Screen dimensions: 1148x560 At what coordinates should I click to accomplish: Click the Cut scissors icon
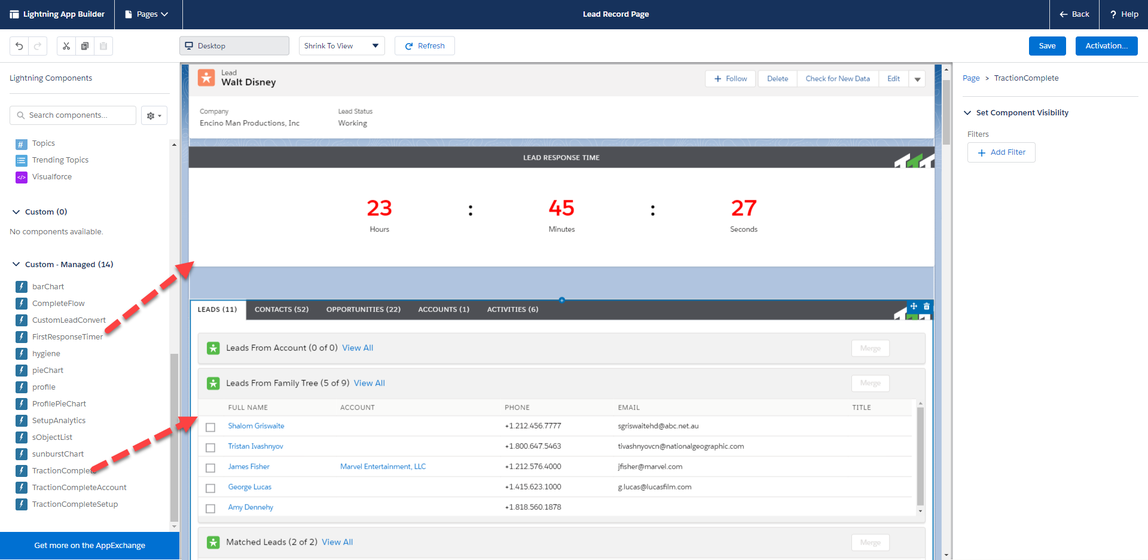tap(66, 46)
